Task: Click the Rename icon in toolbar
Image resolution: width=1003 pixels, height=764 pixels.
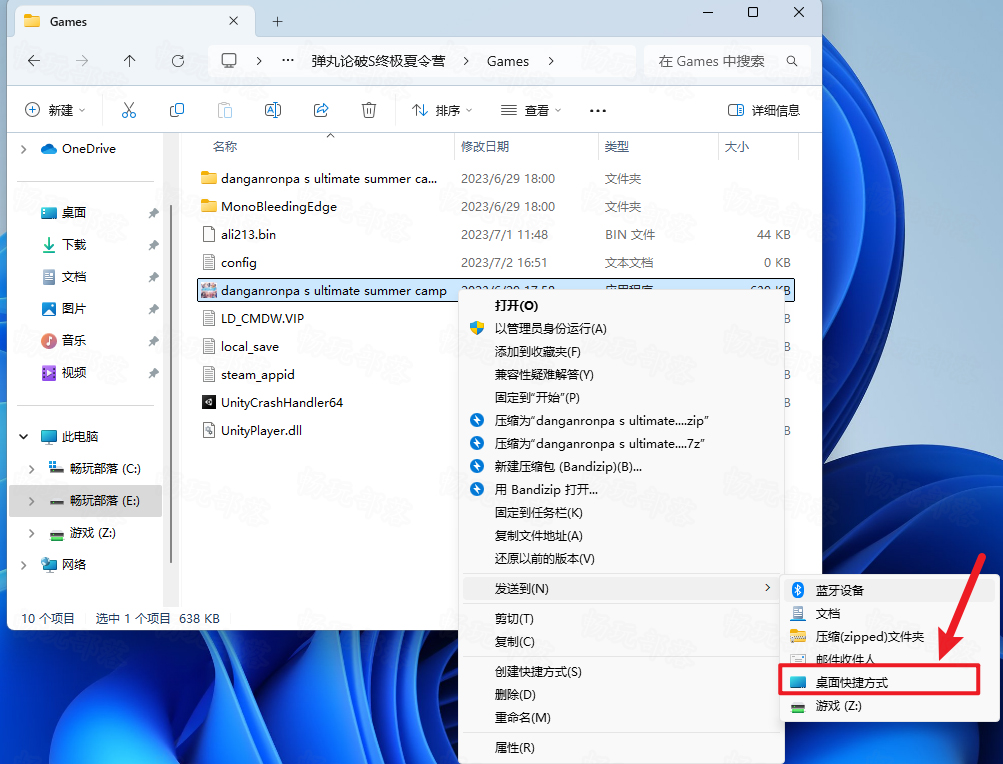Action: (x=272, y=110)
